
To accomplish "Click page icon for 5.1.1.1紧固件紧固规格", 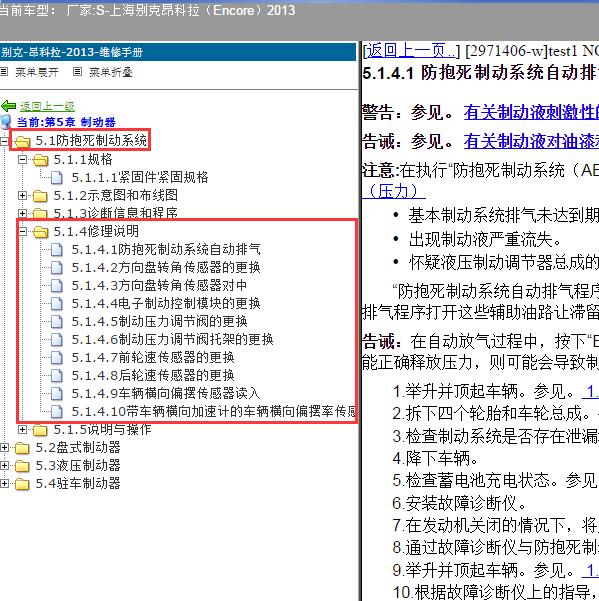I will click(57, 178).
